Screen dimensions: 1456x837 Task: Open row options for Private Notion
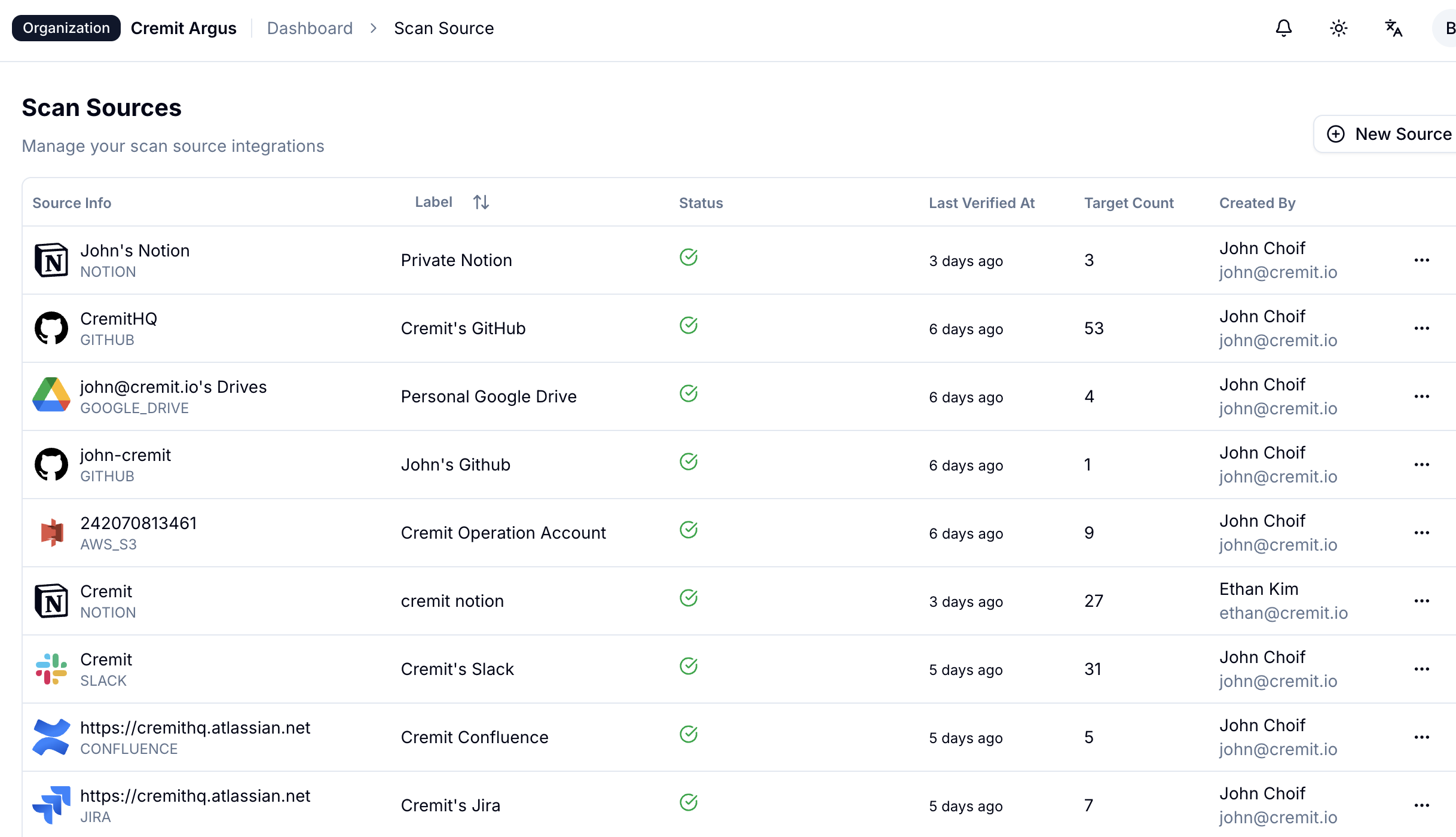1421,260
